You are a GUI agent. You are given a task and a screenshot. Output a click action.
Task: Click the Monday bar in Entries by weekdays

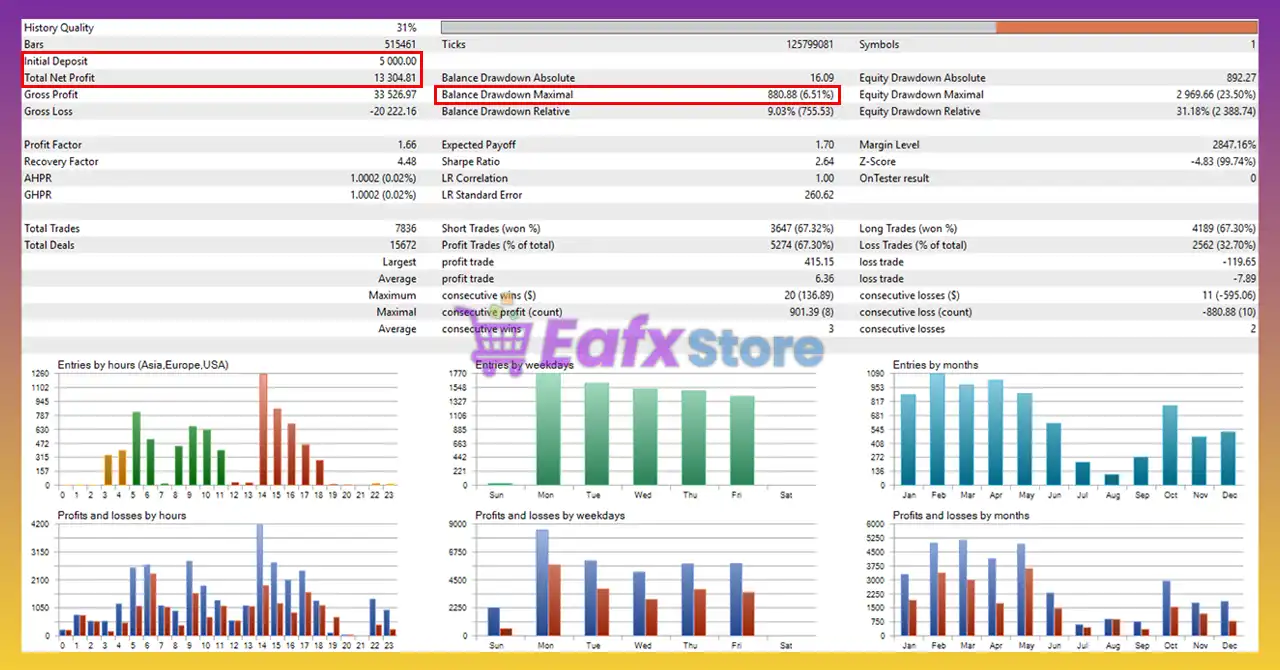click(x=548, y=429)
